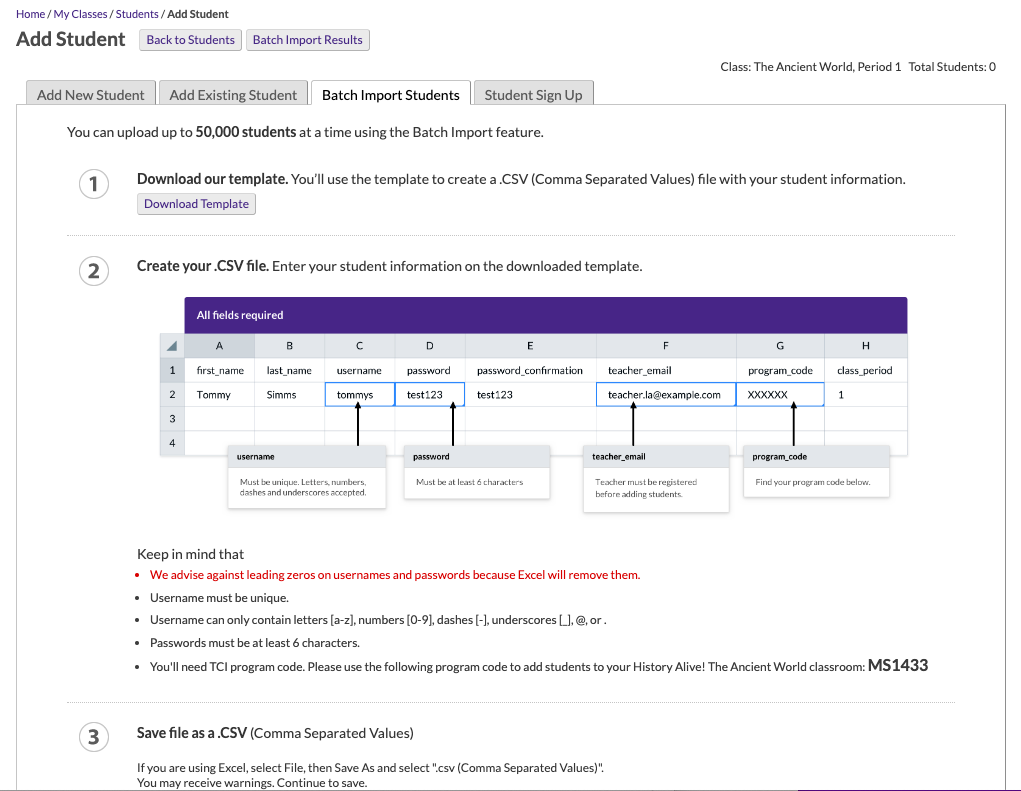
Task: Go to Students using the breadcrumb link
Action: point(136,14)
